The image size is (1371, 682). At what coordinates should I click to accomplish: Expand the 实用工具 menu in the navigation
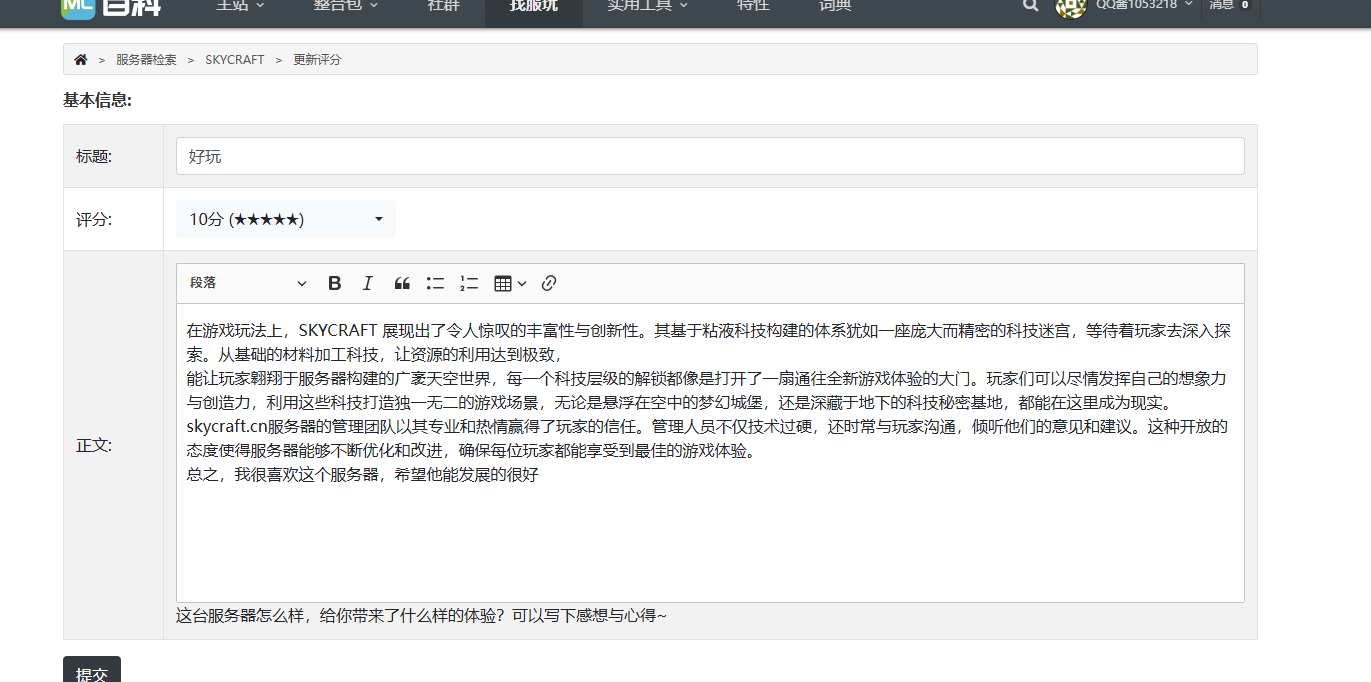648,6
